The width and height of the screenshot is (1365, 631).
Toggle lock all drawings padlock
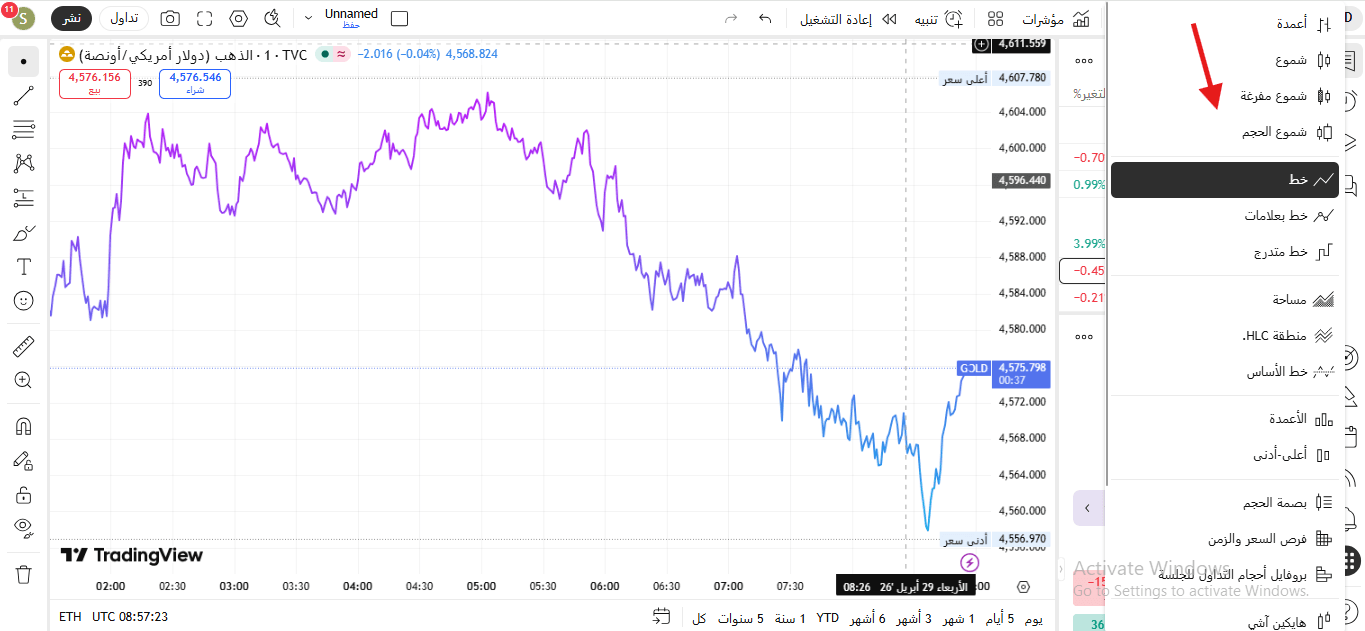click(24, 495)
